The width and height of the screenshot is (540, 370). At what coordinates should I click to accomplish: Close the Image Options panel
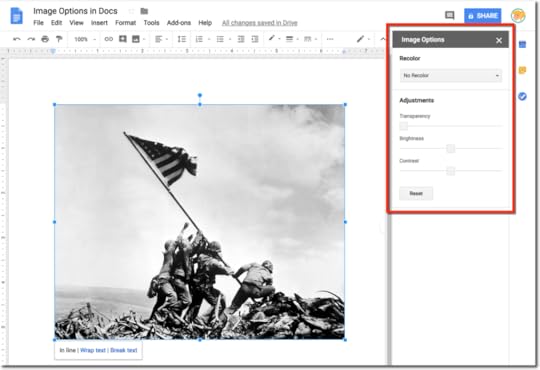(x=499, y=40)
